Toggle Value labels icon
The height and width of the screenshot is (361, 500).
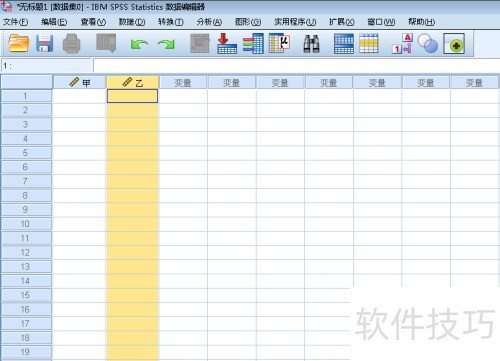pyautogui.click(x=402, y=43)
